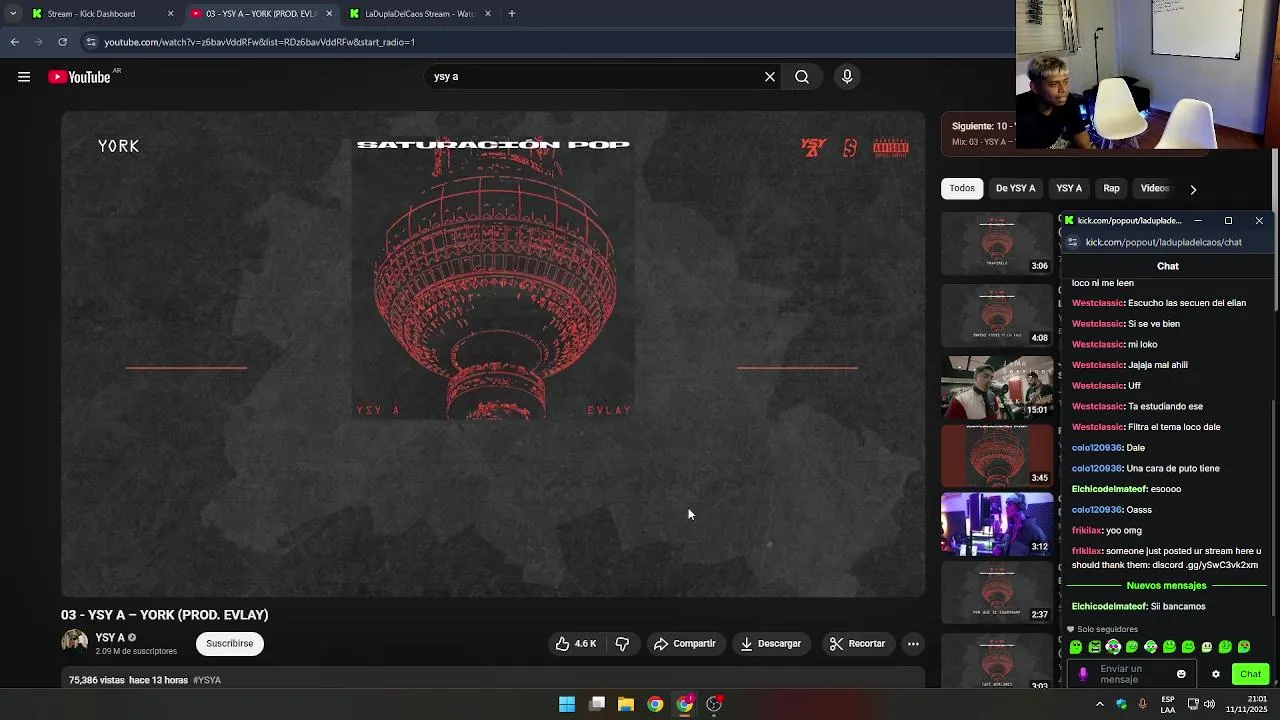Click Elchicodelmateof username on 'esoooo' message
The width and height of the screenshot is (1280, 720).
[x=1109, y=489]
